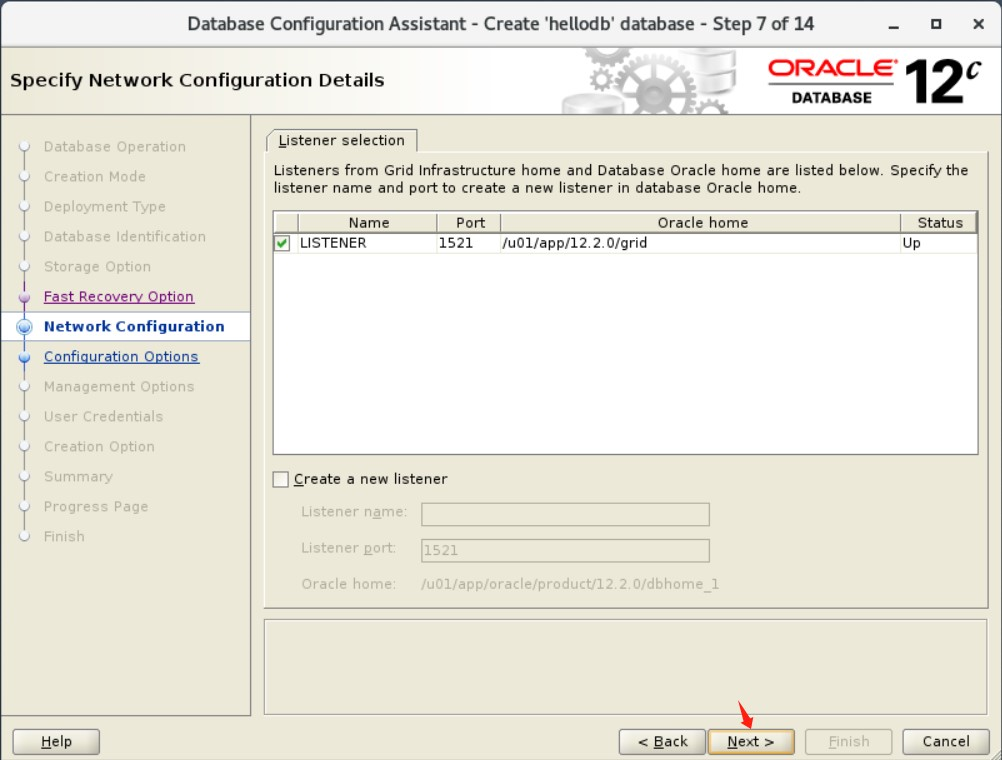
Task: Click the Finish step node circle in sidebar
Action: click(23, 536)
